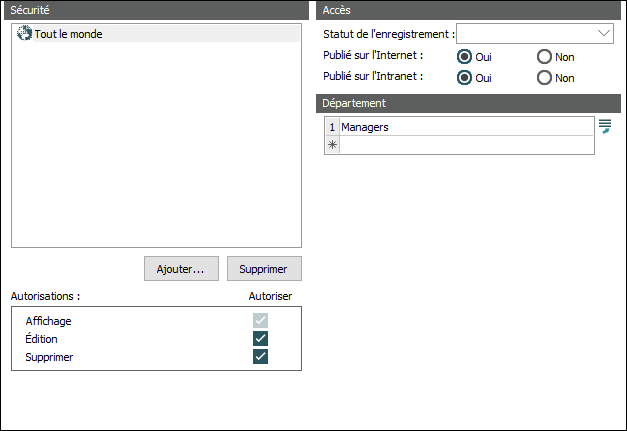
Task: Uncheck the Édition authorization checkbox
Action: [261, 339]
